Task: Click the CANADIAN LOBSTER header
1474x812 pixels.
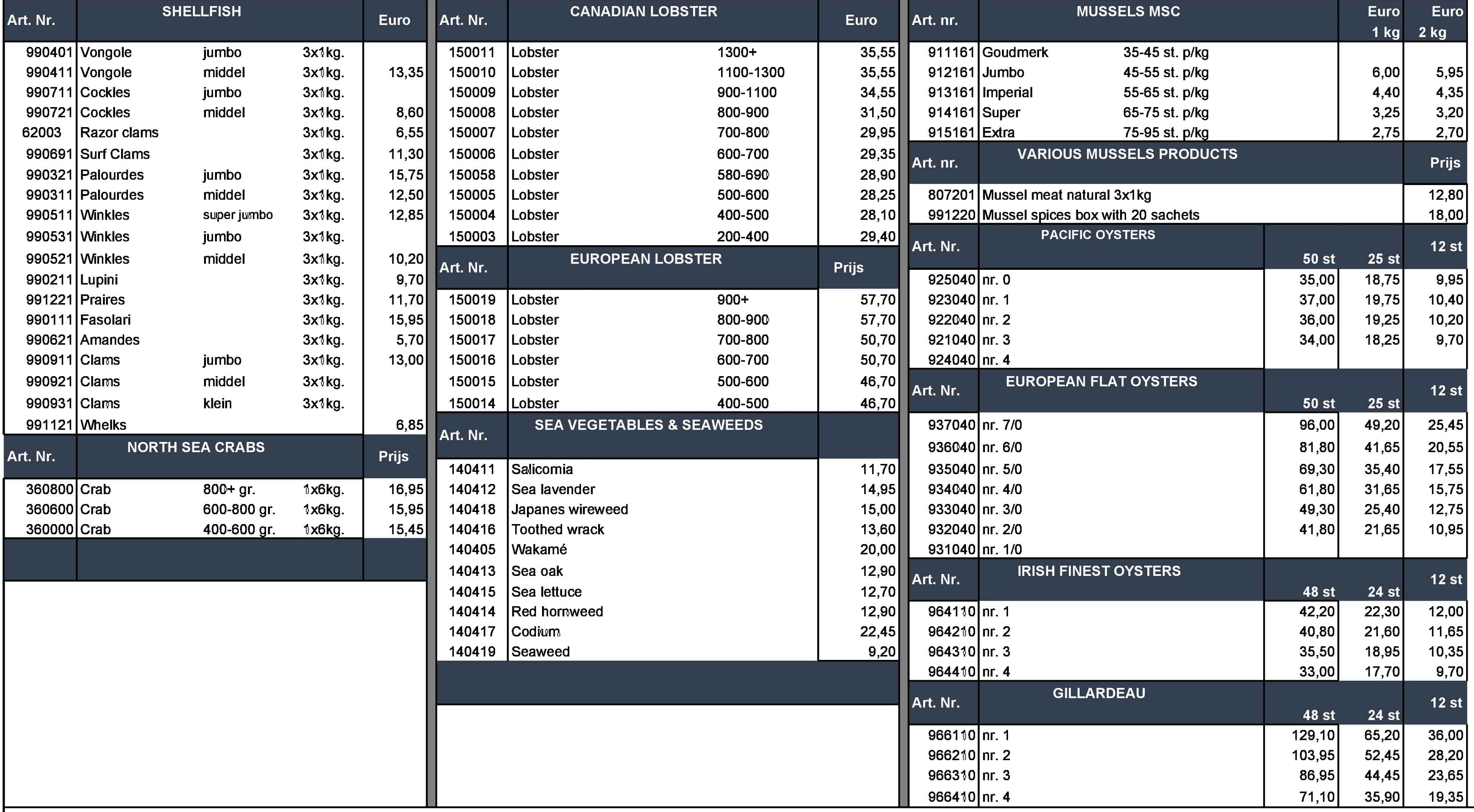Action: pyautogui.click(x=643, y=11)
